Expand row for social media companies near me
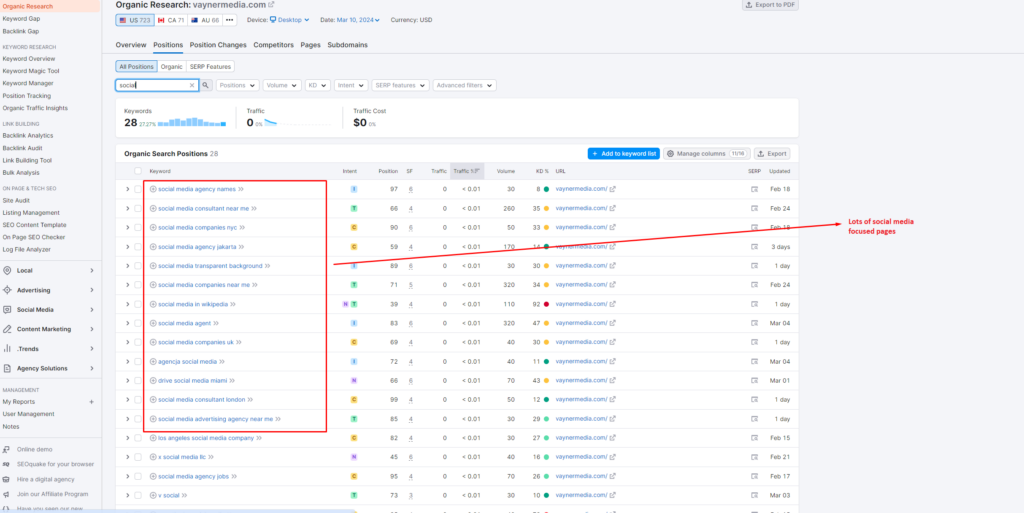 pyautogui.click(x=127, y=285)
